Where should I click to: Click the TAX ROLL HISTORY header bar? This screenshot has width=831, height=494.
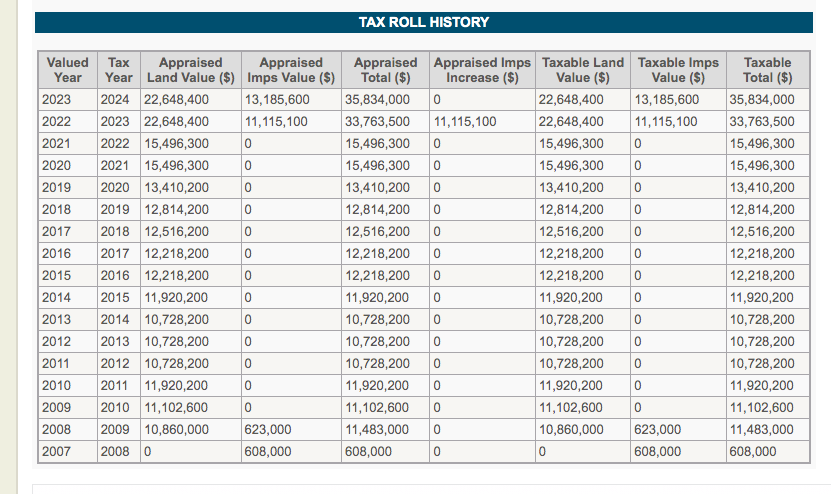(x=423, y=22)
